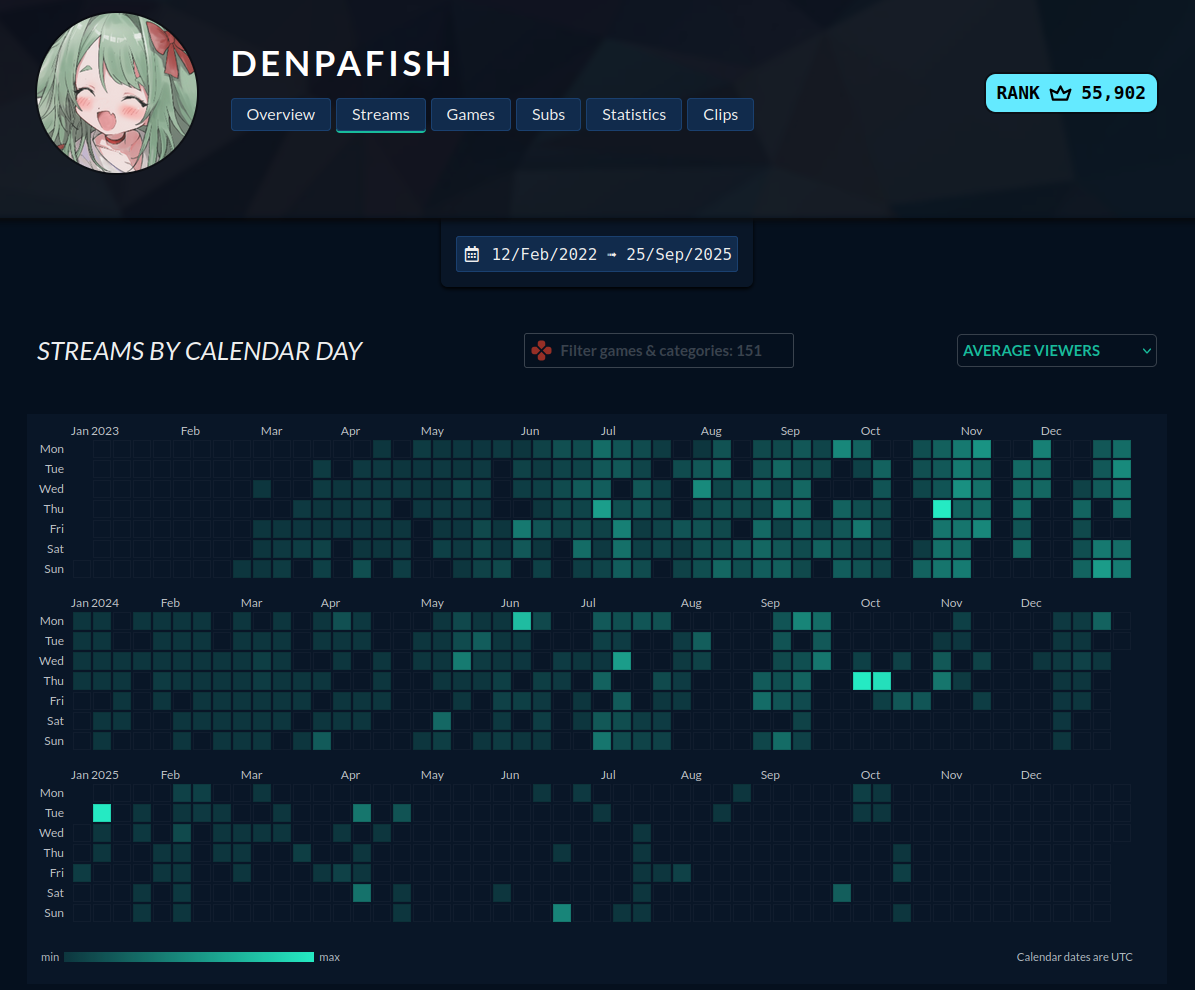View the Clips tab

[720, 114]
